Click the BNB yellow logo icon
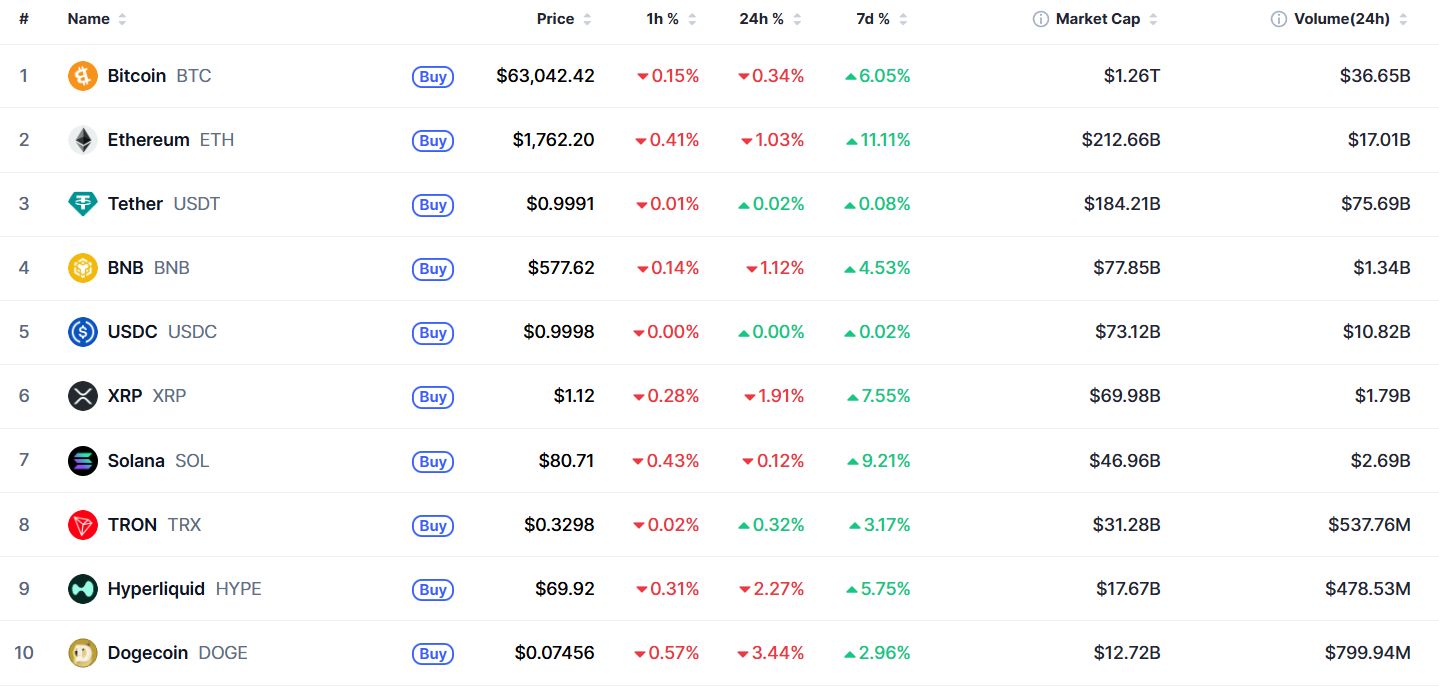Screen dimensions: 1439x687 pos(83,268)
